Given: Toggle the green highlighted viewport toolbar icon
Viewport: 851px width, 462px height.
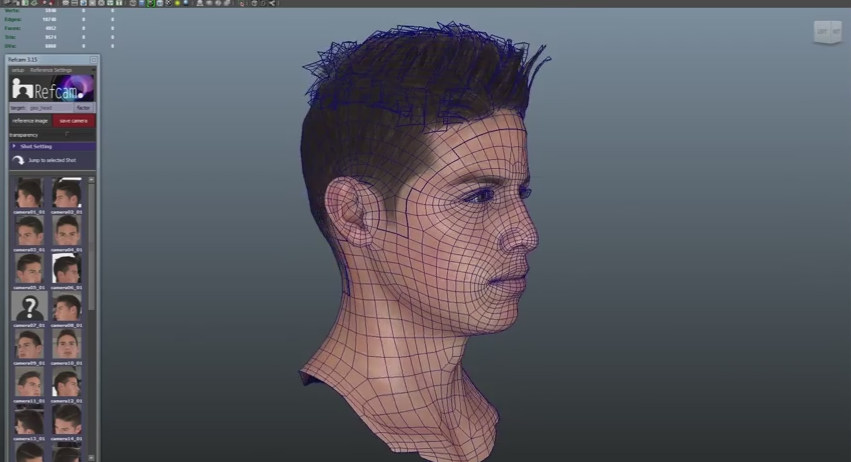Looking at the screenshot, I should click(150, 3).
